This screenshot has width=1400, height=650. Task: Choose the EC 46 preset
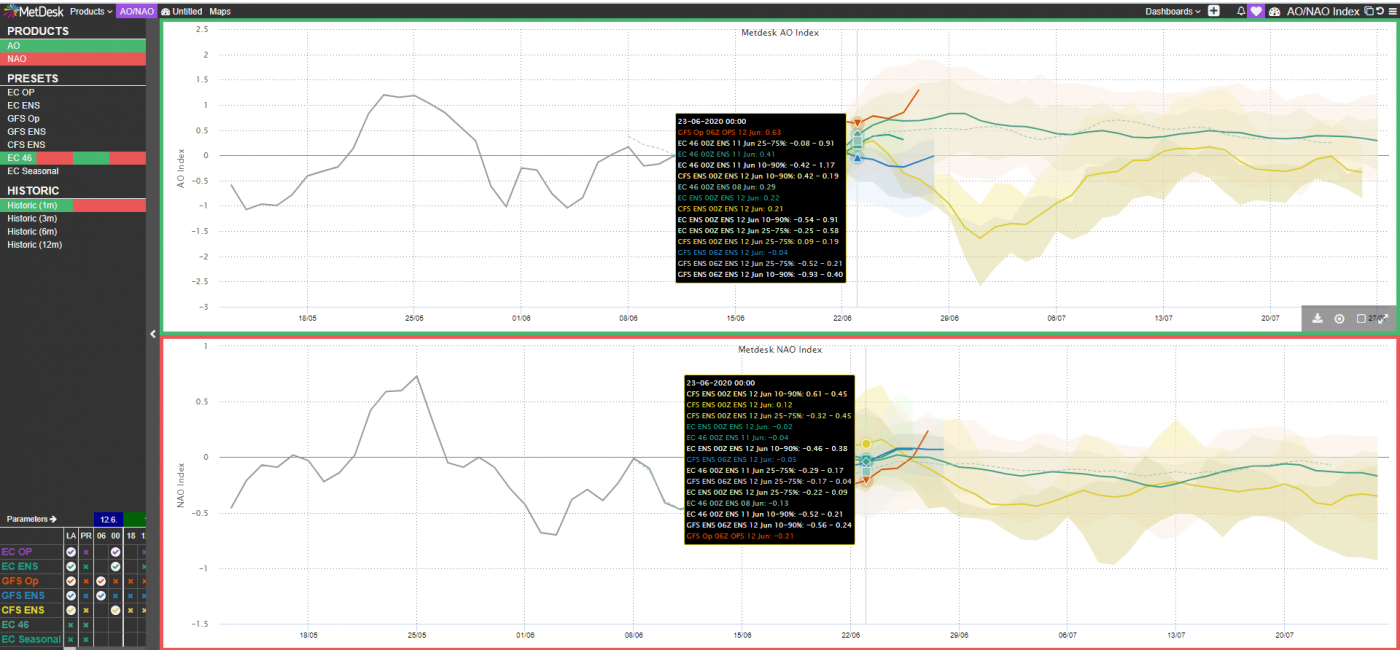pyautogui.click(x=74, y=158)
